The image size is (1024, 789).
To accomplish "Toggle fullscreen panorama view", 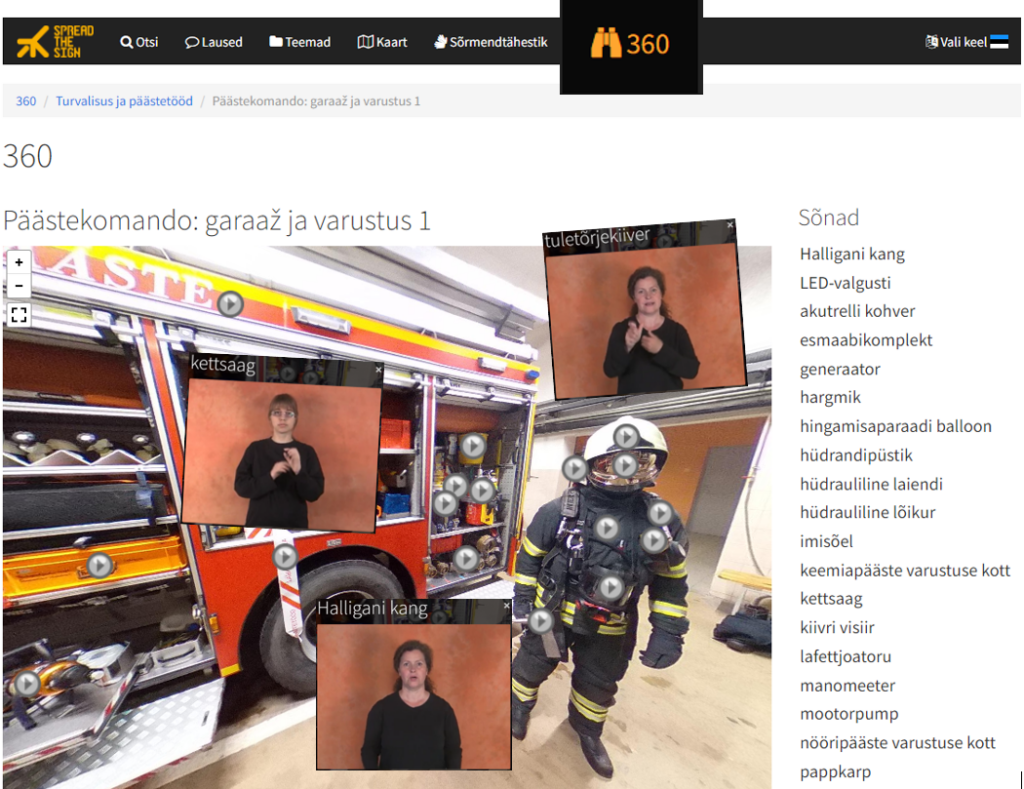I will pyautogui.click(x=19, y=315).
